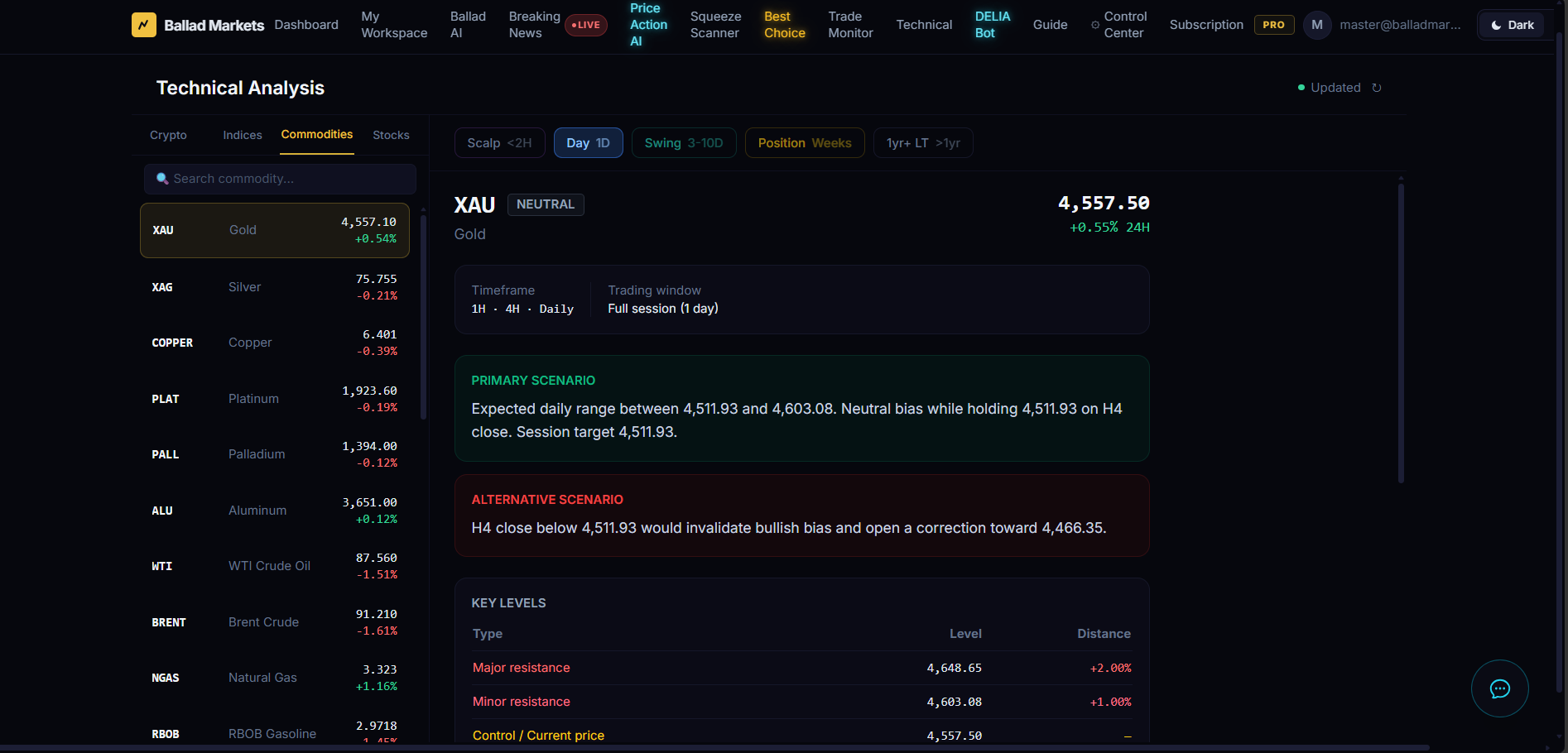
Task: Switch to the Indices tab
Action: coord(243,135)
